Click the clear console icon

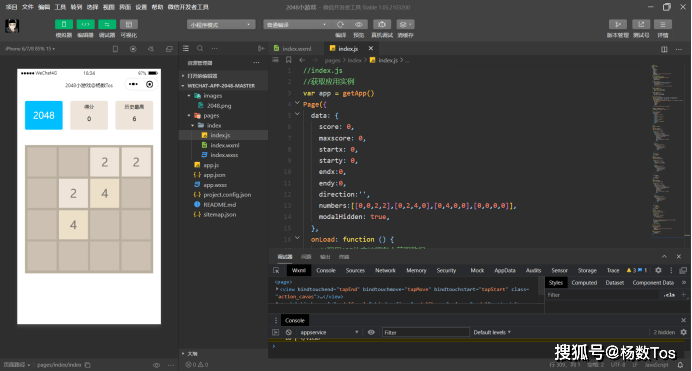(289, 332)
